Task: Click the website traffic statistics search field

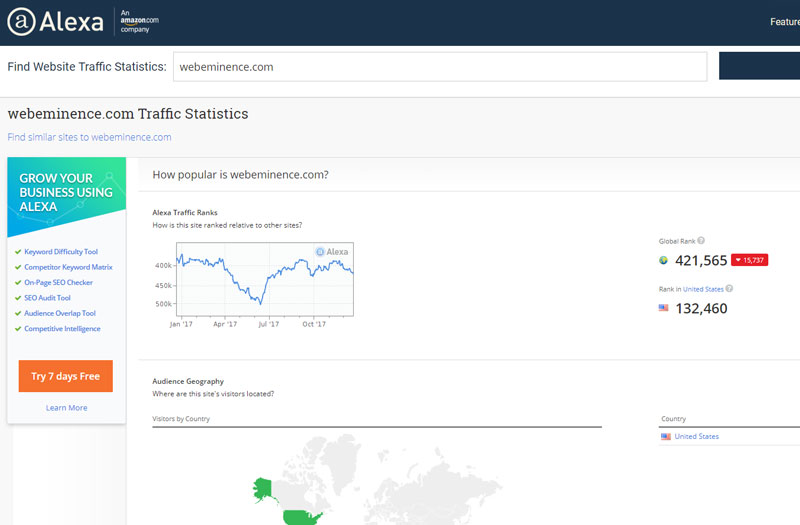Action: point(440,66)
